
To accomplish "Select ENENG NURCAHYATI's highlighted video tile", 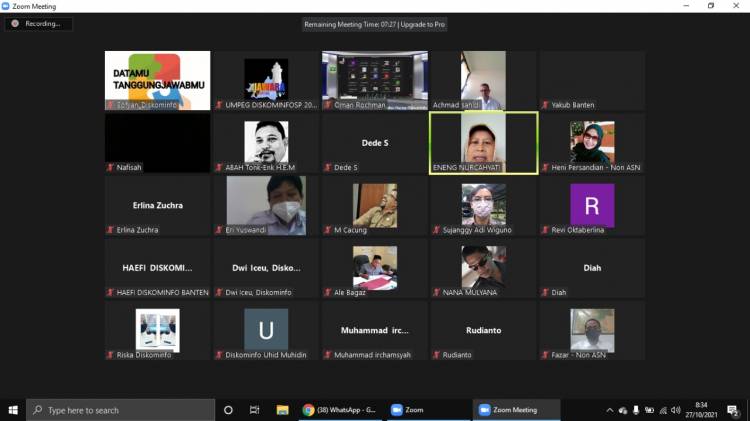I will (483, 142).
